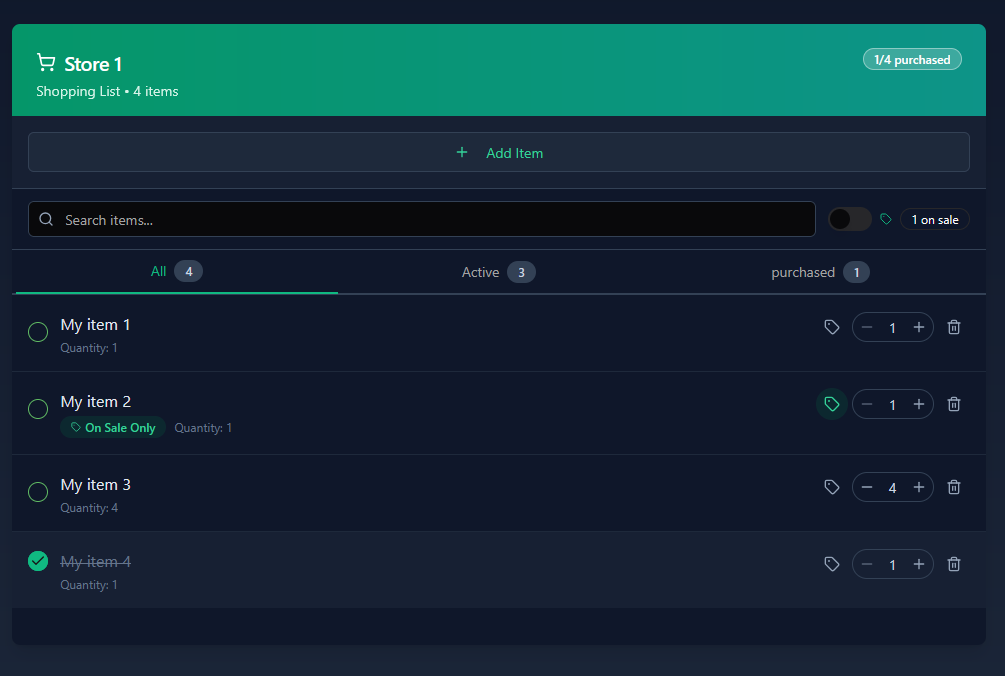Screen dimensions: 1005x676
Task: Increase quantity of My item 3
Action: tap(918, 487)
